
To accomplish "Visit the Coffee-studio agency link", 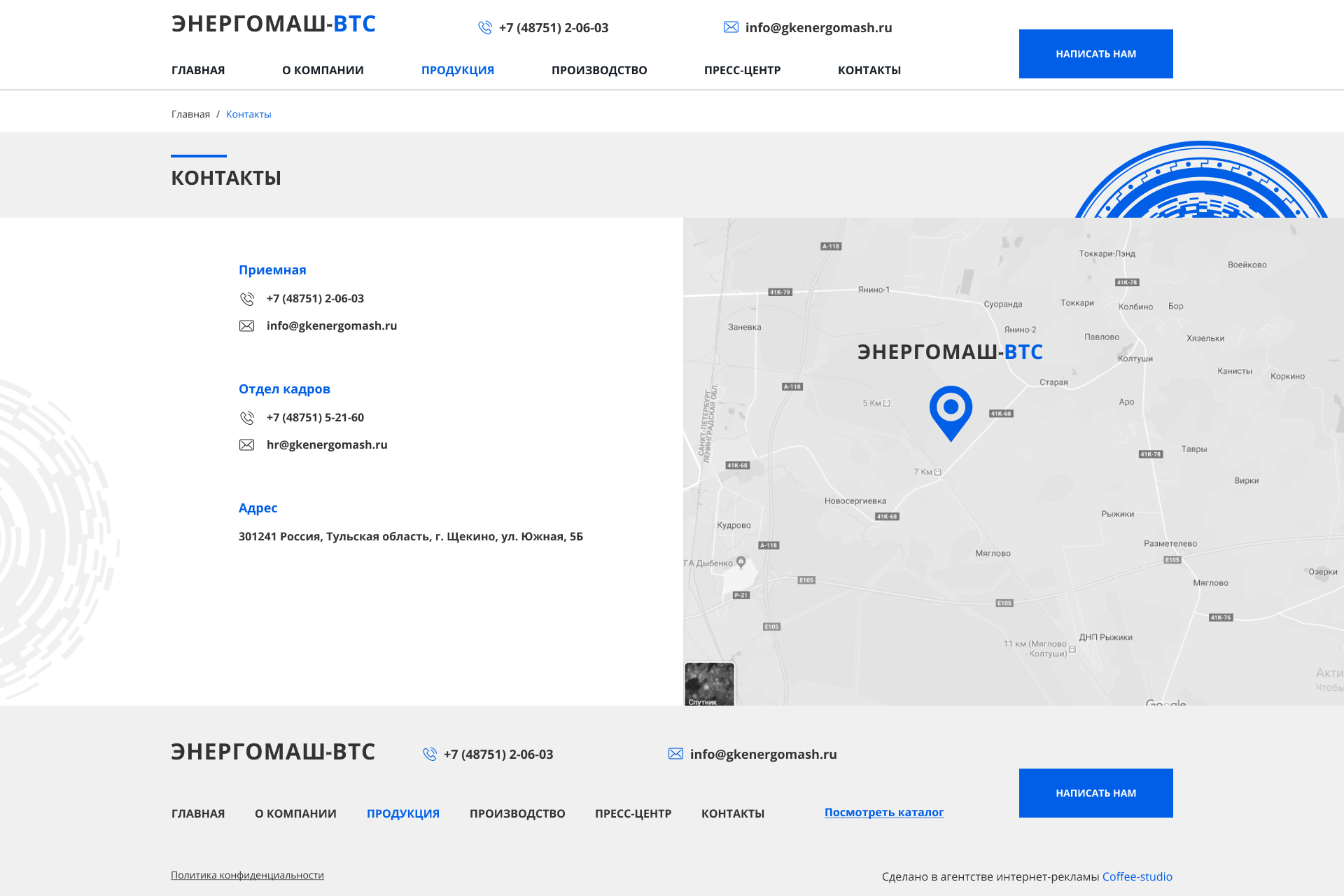I will (x=1137, y=876).
